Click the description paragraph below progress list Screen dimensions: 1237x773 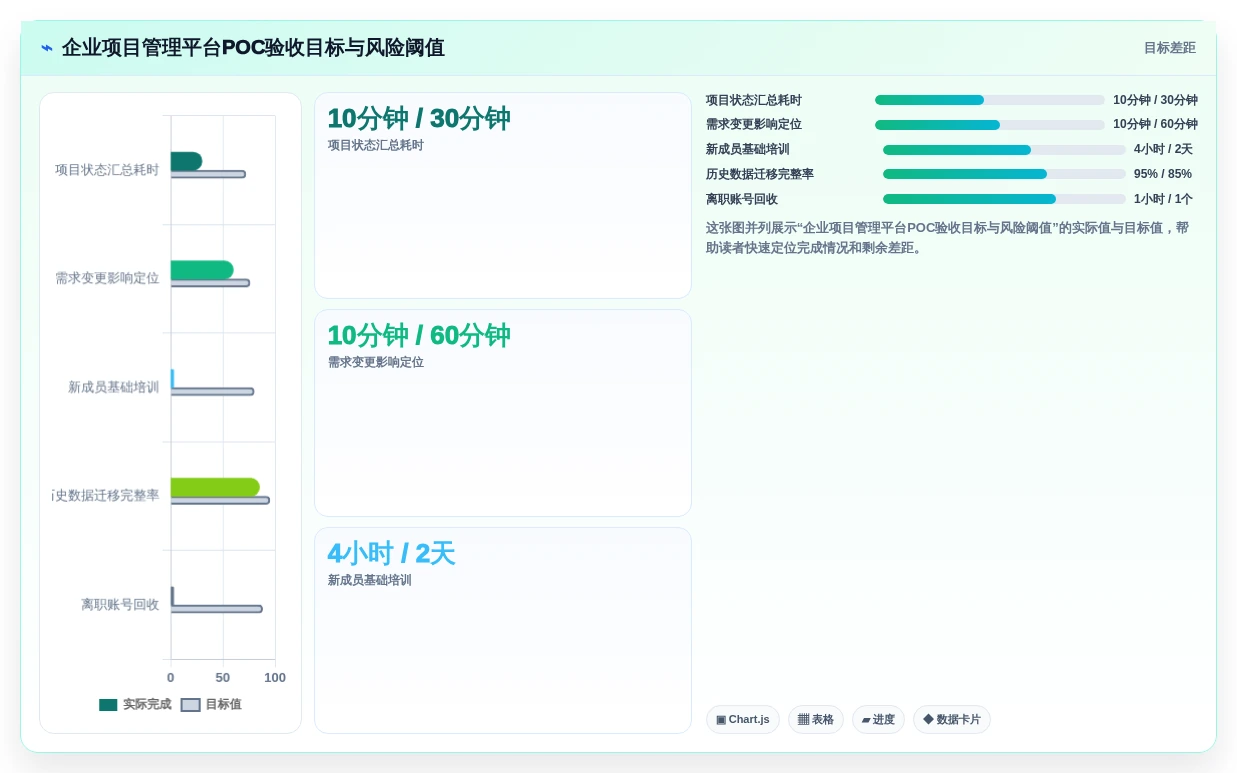948,238
